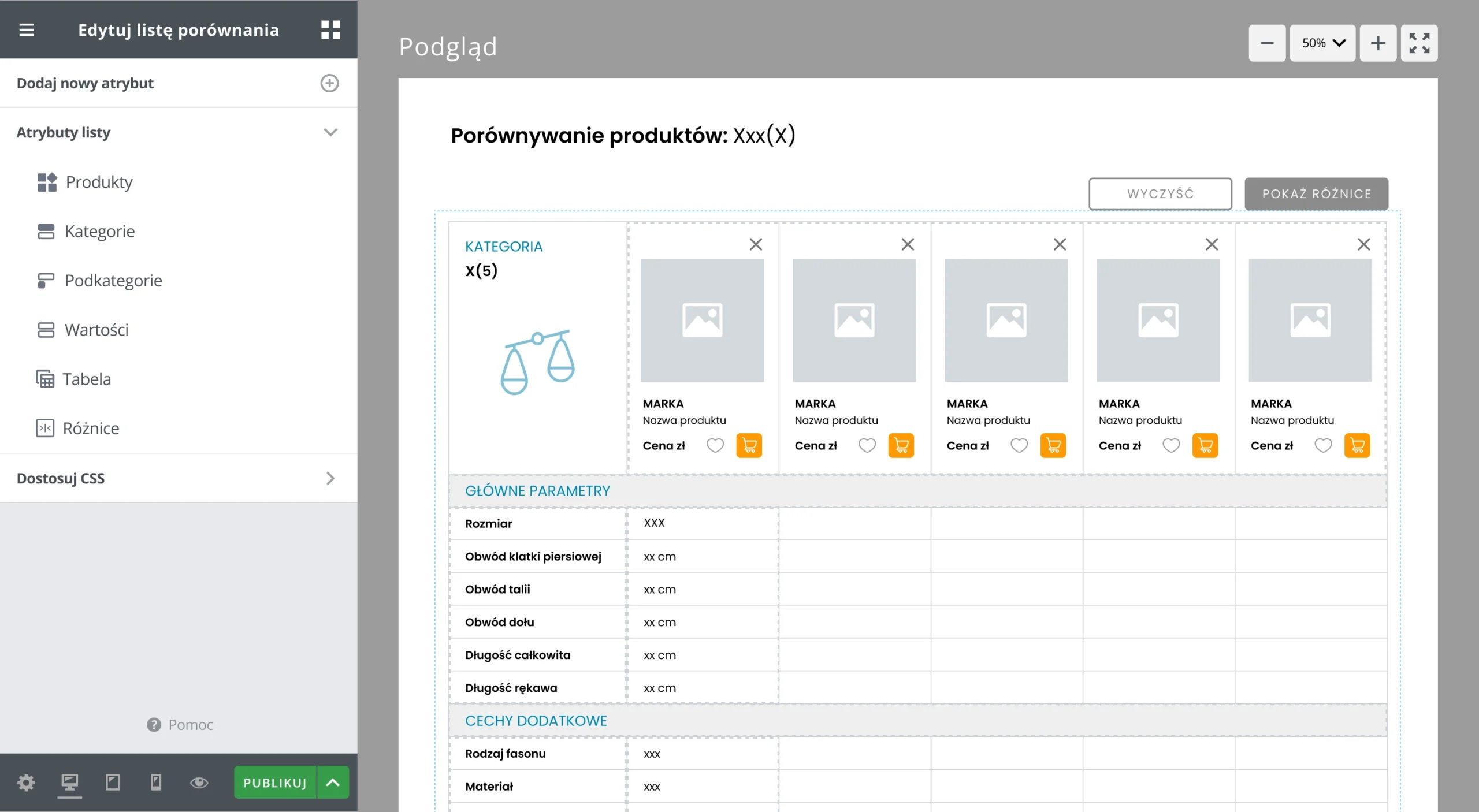Click the PUBLIKUJ button

(275, 783)
